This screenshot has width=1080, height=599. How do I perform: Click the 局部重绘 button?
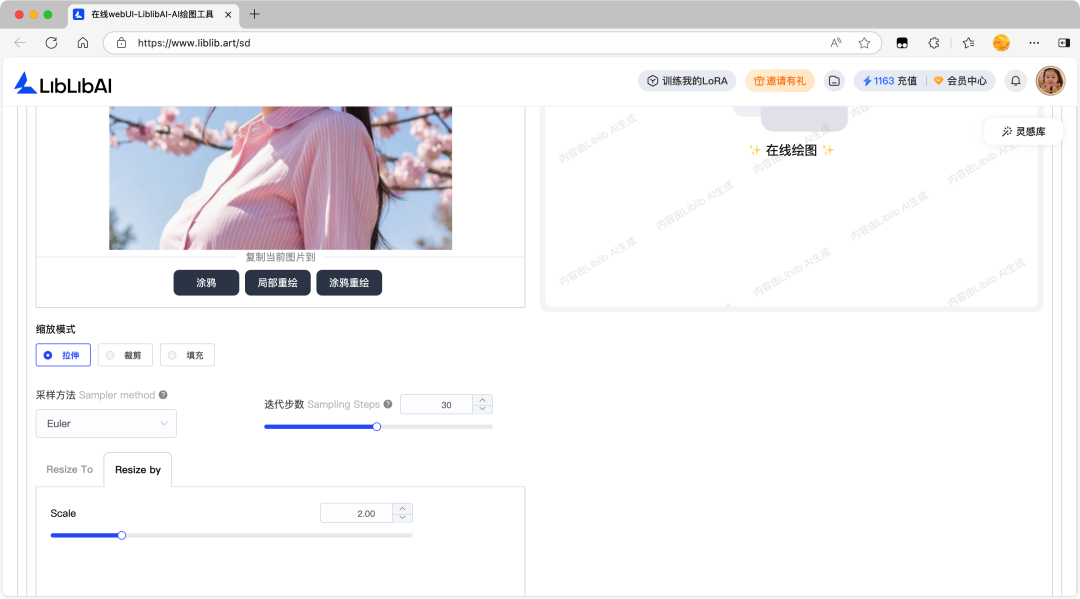[x=278, y=282]
